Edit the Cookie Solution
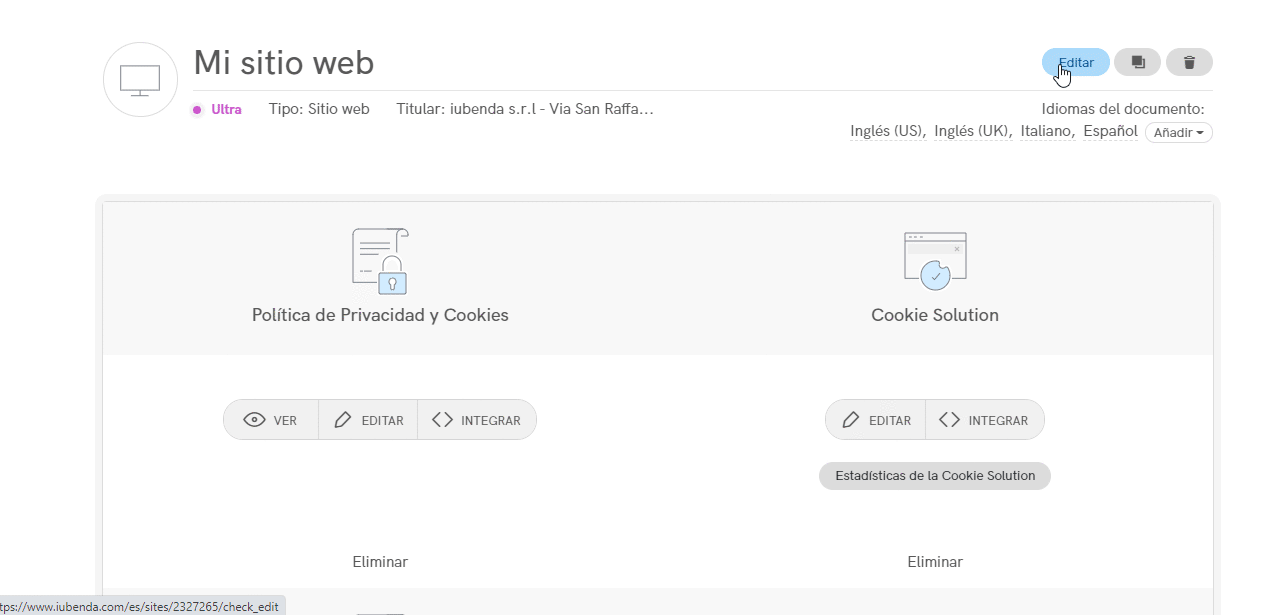1276x615 pixels. click(x=876, y=420)
